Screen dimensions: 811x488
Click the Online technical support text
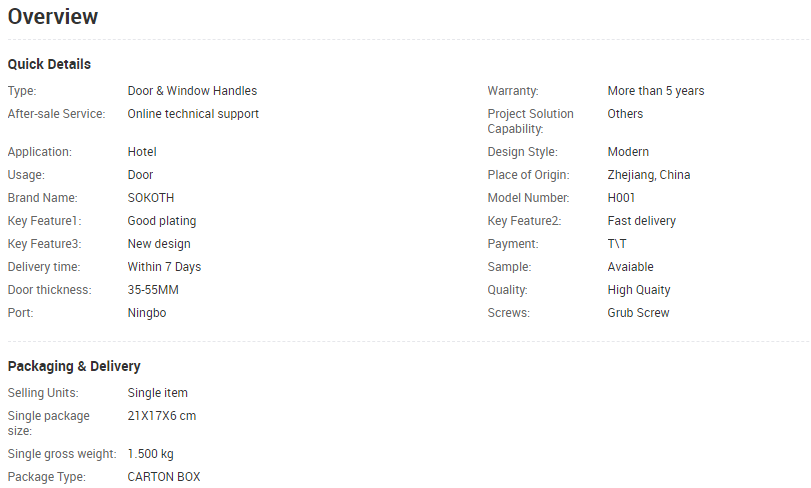click(x=193, y=114)
